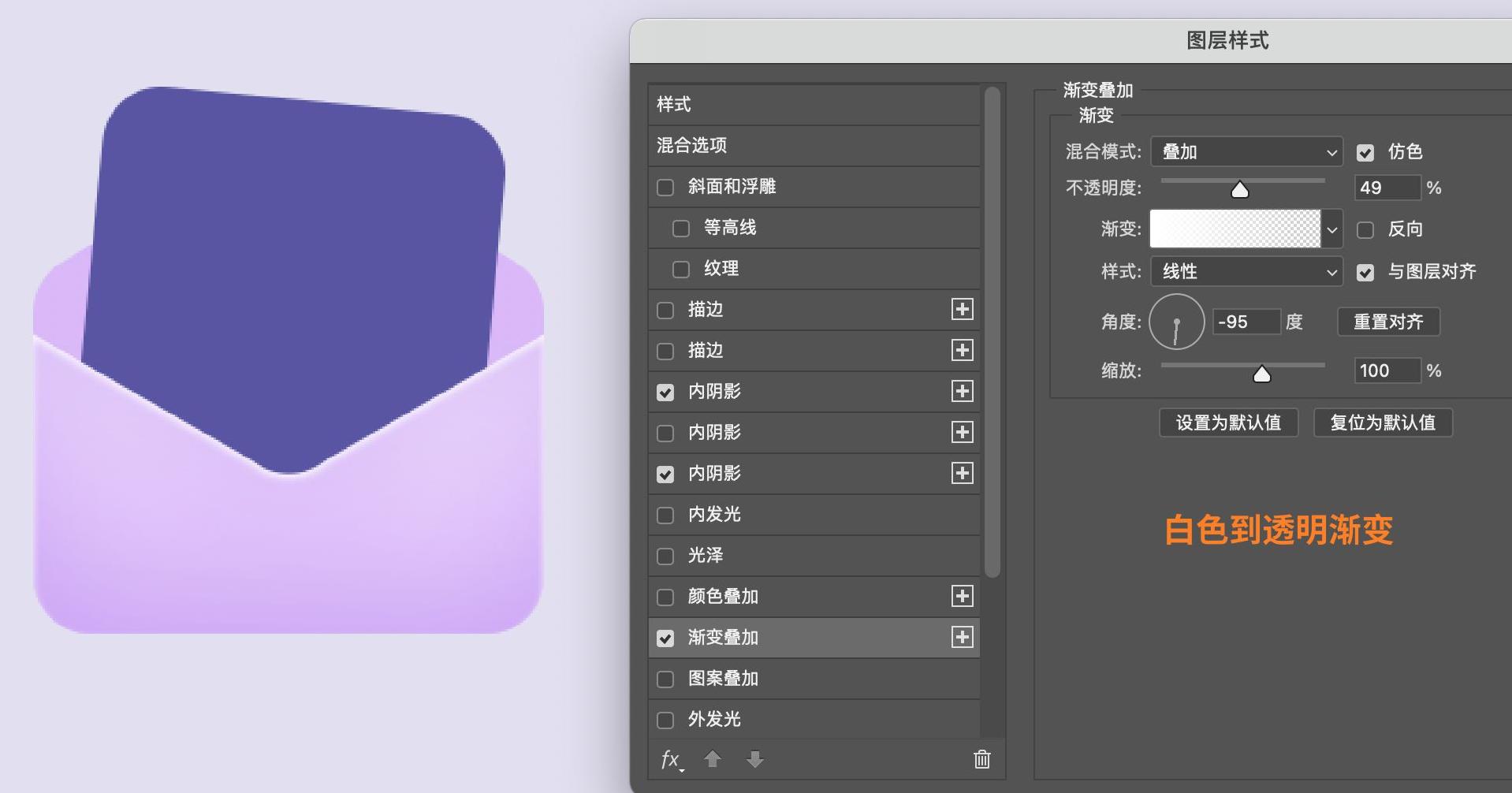This screenshot has height=793, width=1512.
Task: Open the 样式 dropdown showing 线性
Action: 1246,271
